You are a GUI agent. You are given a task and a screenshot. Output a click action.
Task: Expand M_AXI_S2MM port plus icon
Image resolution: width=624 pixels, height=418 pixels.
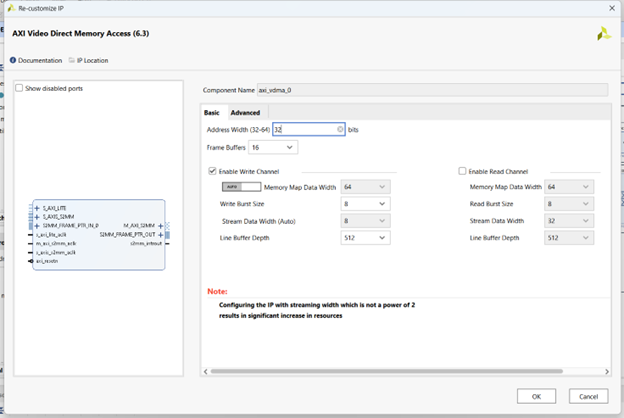[160, 226]
